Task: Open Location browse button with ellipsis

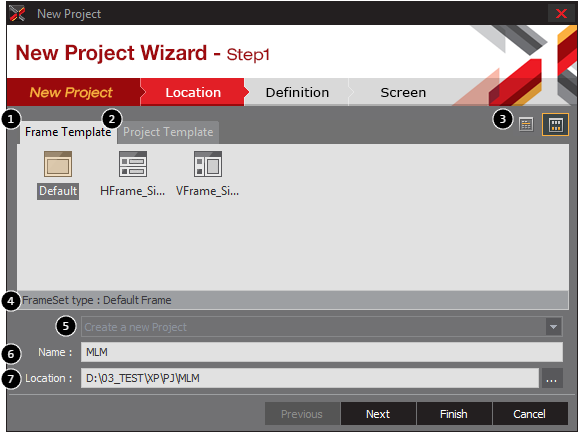Action: 551,378
